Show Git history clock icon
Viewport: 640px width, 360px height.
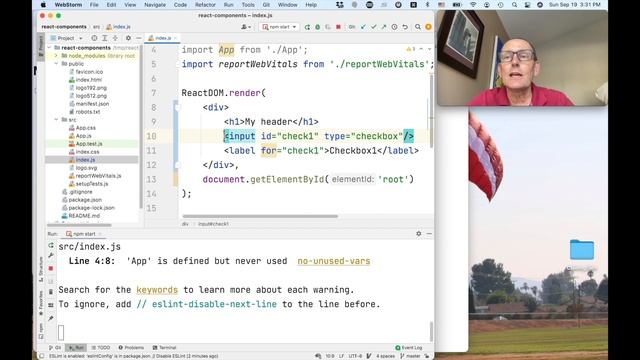tap(394, 27)
